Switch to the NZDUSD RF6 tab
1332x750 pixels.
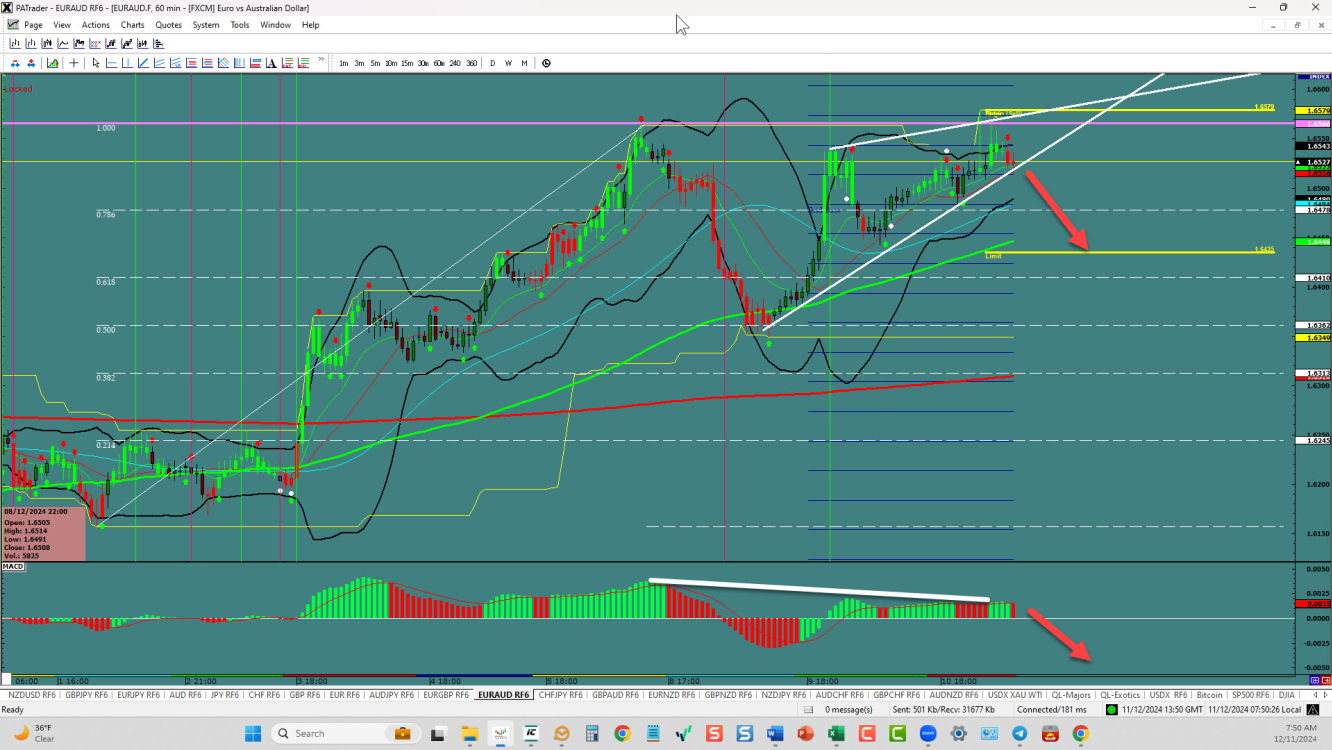point(32,694)
